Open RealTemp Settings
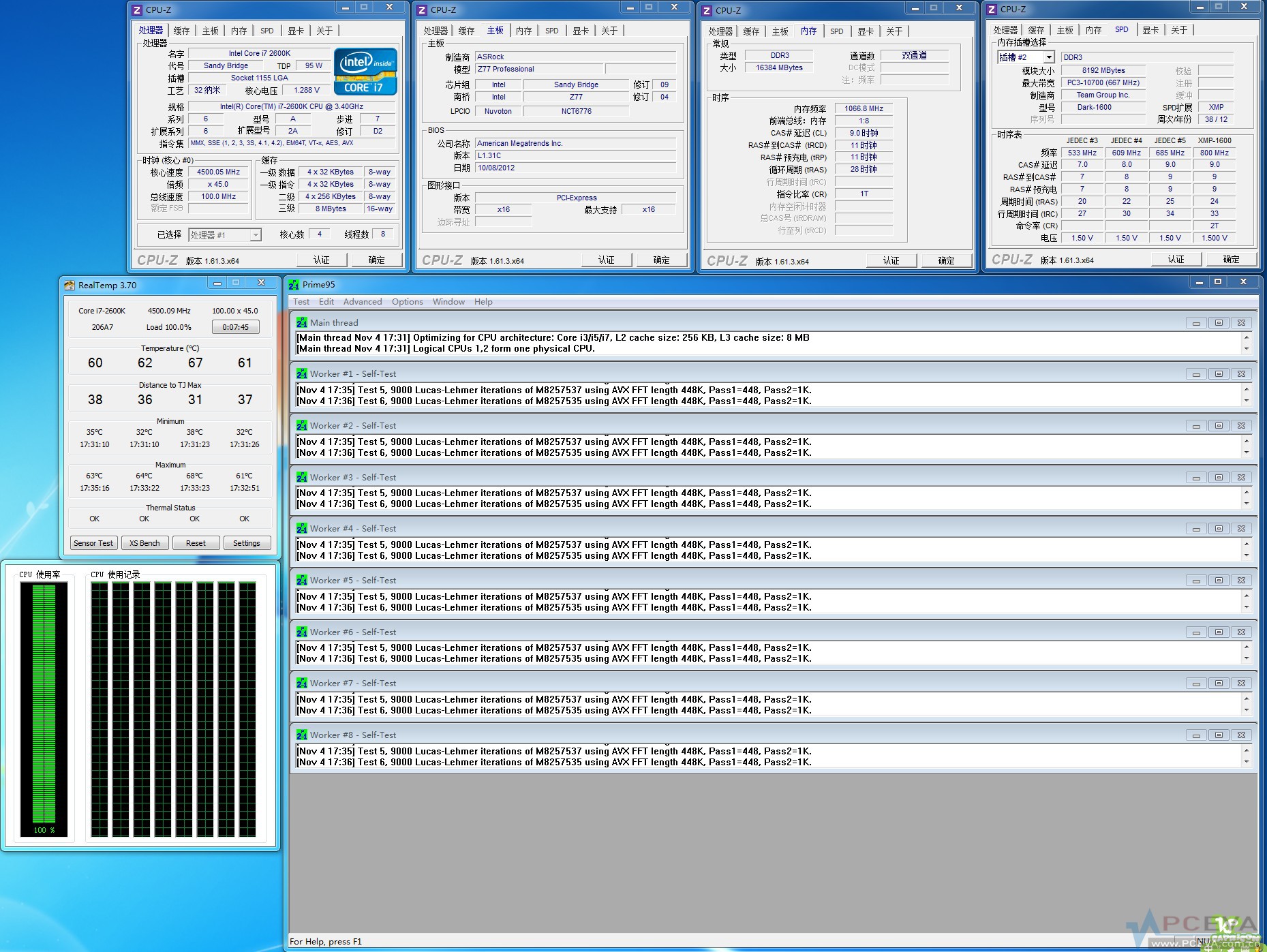Viewport: 1267px width, 952px height. (246, 543)
